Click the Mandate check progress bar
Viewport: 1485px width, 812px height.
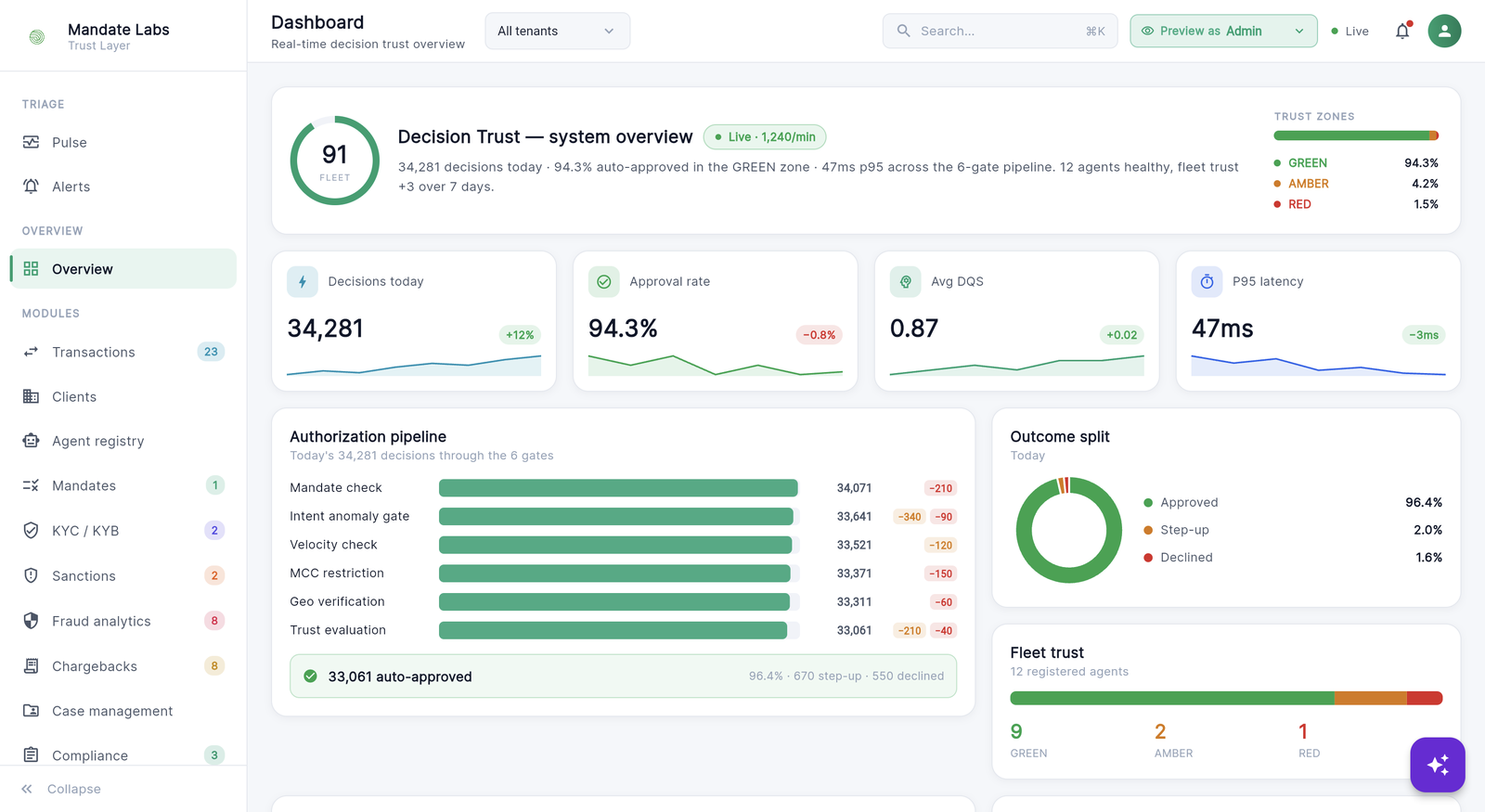pyautogui.click(x=618, y=488)
